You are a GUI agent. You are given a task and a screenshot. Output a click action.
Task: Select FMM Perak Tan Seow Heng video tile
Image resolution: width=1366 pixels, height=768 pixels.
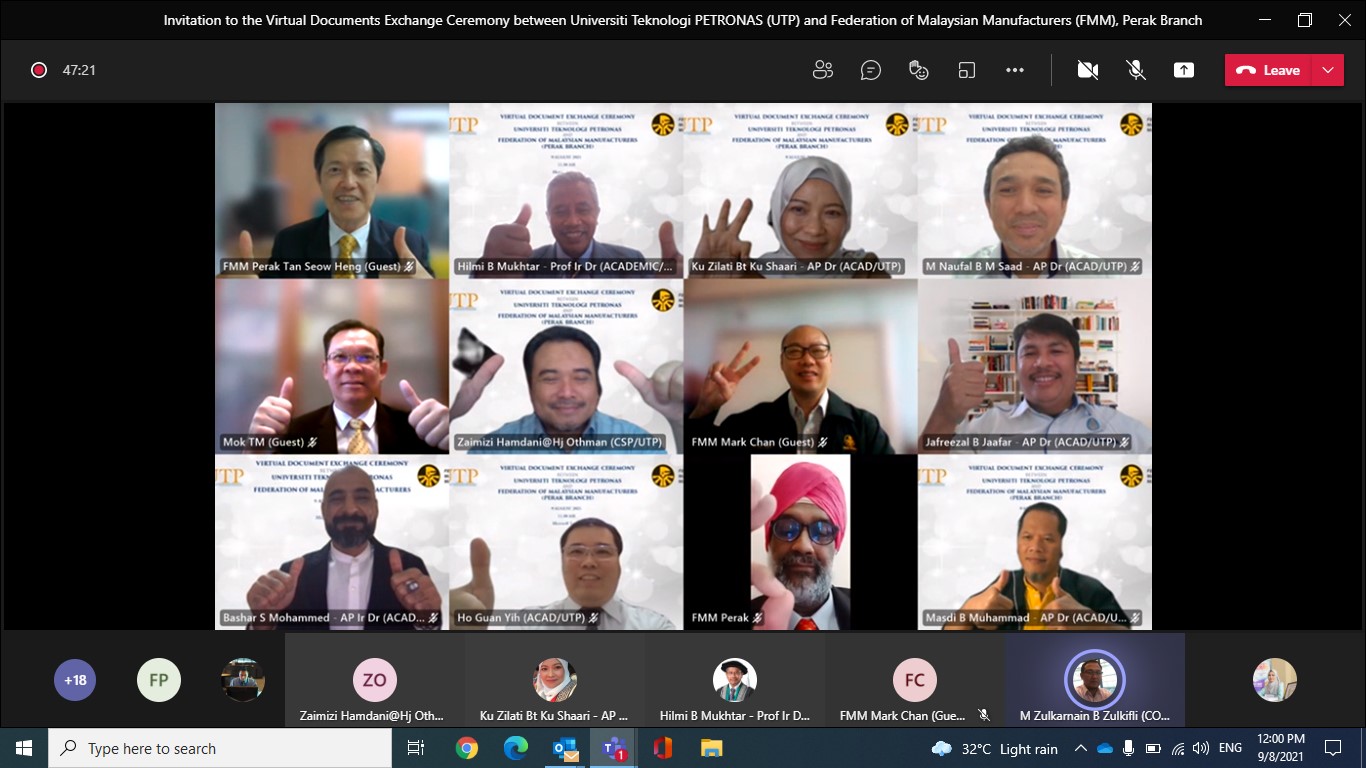[332, 190]
